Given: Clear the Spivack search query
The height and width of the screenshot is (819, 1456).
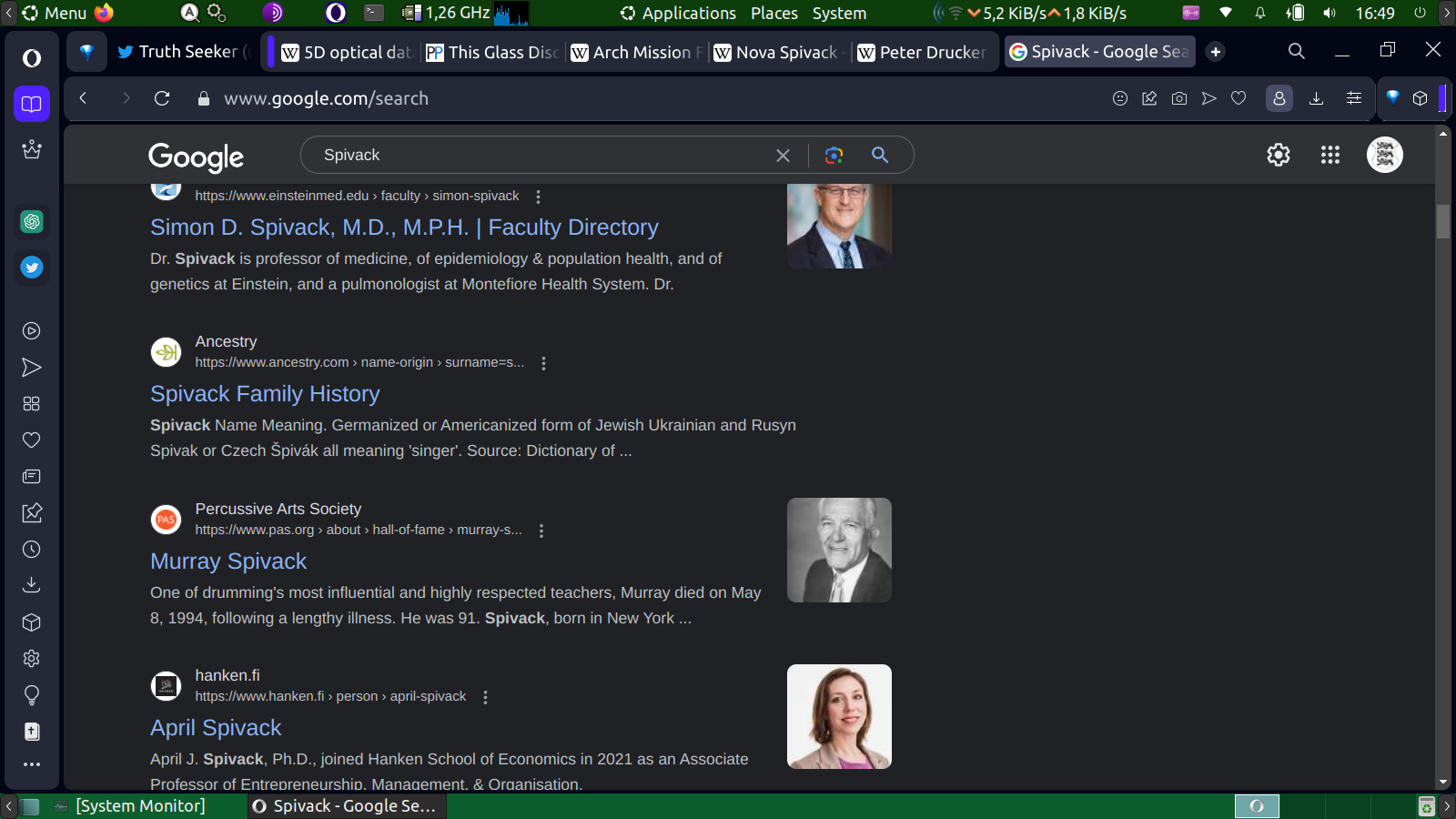Looking at the screenshot, I should [x=783, y=156].
